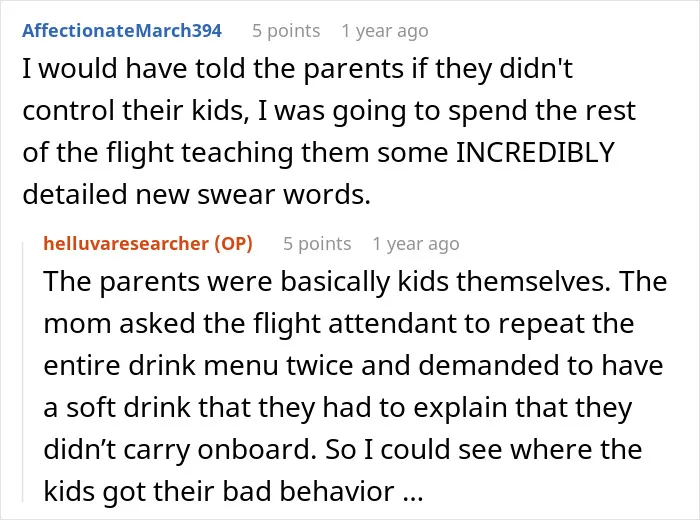Click the 'kids got their bad behavior' line
This screenshot has height=520, width=700.
(233, 491)
